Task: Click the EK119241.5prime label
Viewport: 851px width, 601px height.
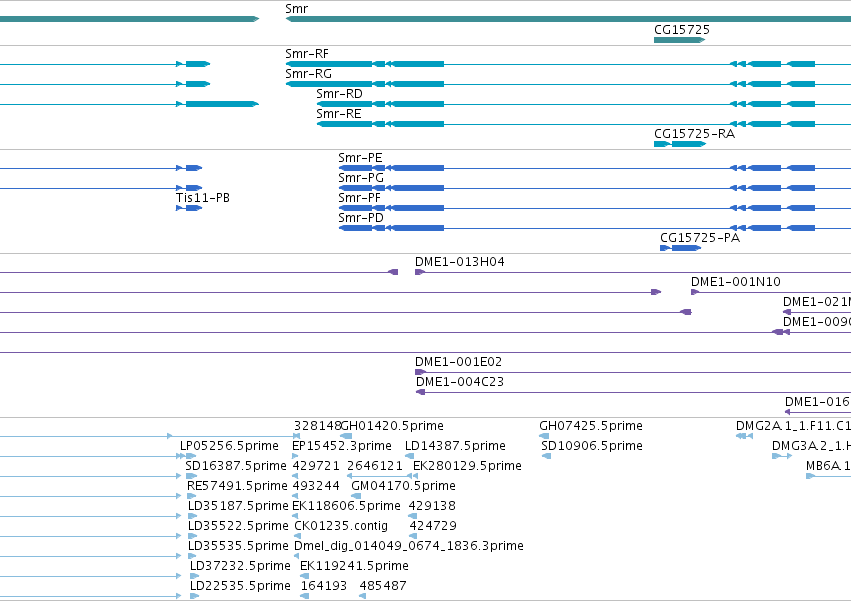Action: (354, 566)
